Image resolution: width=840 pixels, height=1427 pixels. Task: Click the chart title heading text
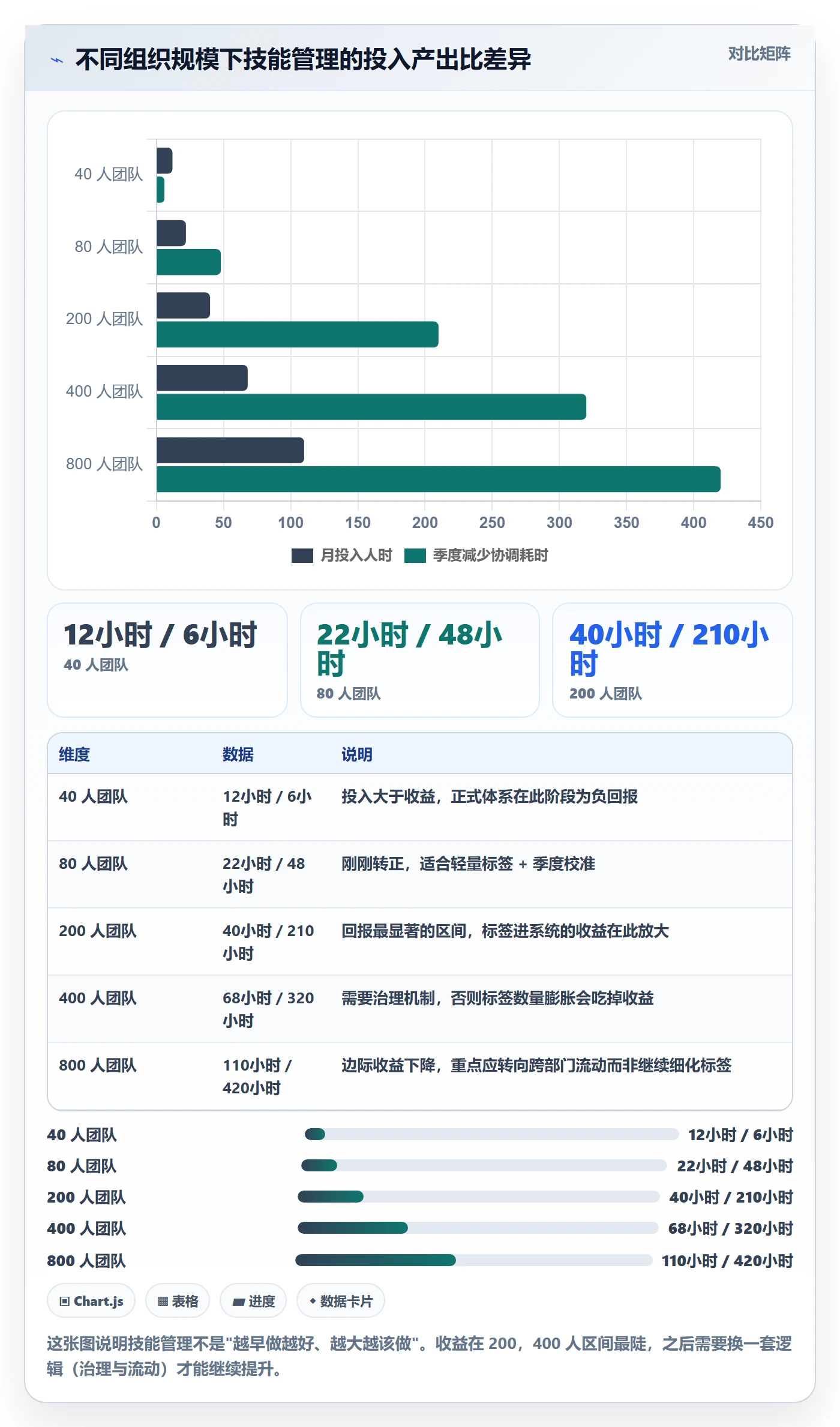303,59
